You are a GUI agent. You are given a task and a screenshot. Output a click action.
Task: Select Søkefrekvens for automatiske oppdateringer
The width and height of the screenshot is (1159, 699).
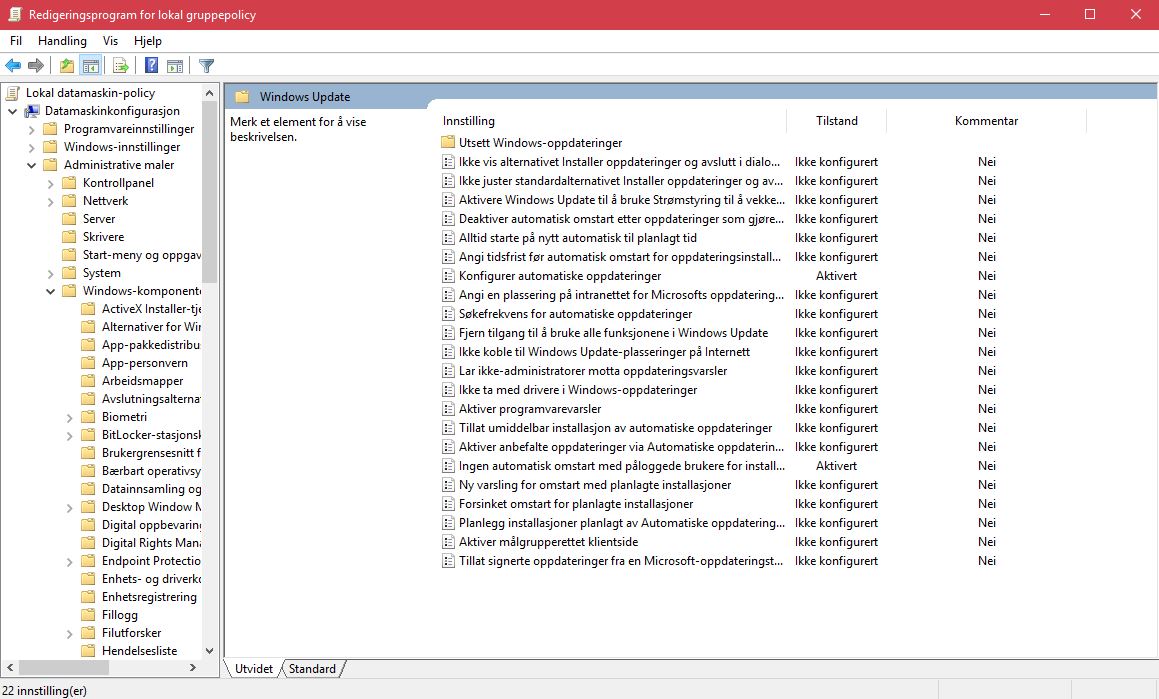tap(575, 313)
